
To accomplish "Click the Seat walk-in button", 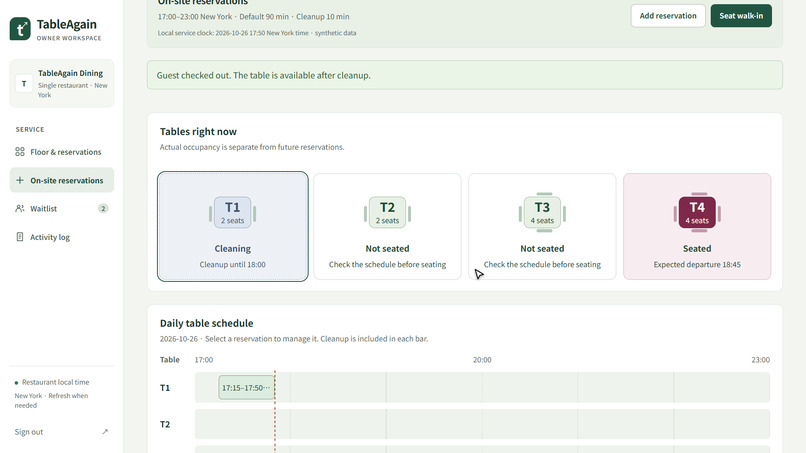I will point(741,16).
